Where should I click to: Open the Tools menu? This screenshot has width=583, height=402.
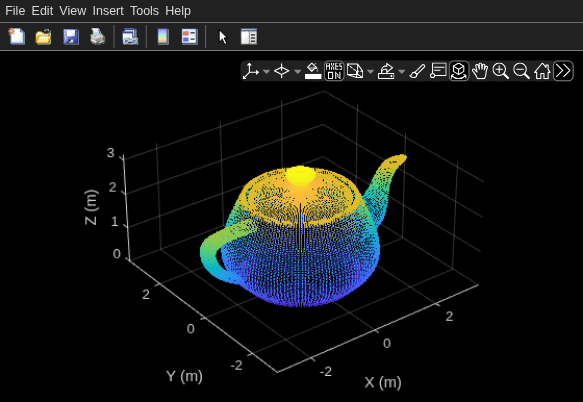coord(144,11)
